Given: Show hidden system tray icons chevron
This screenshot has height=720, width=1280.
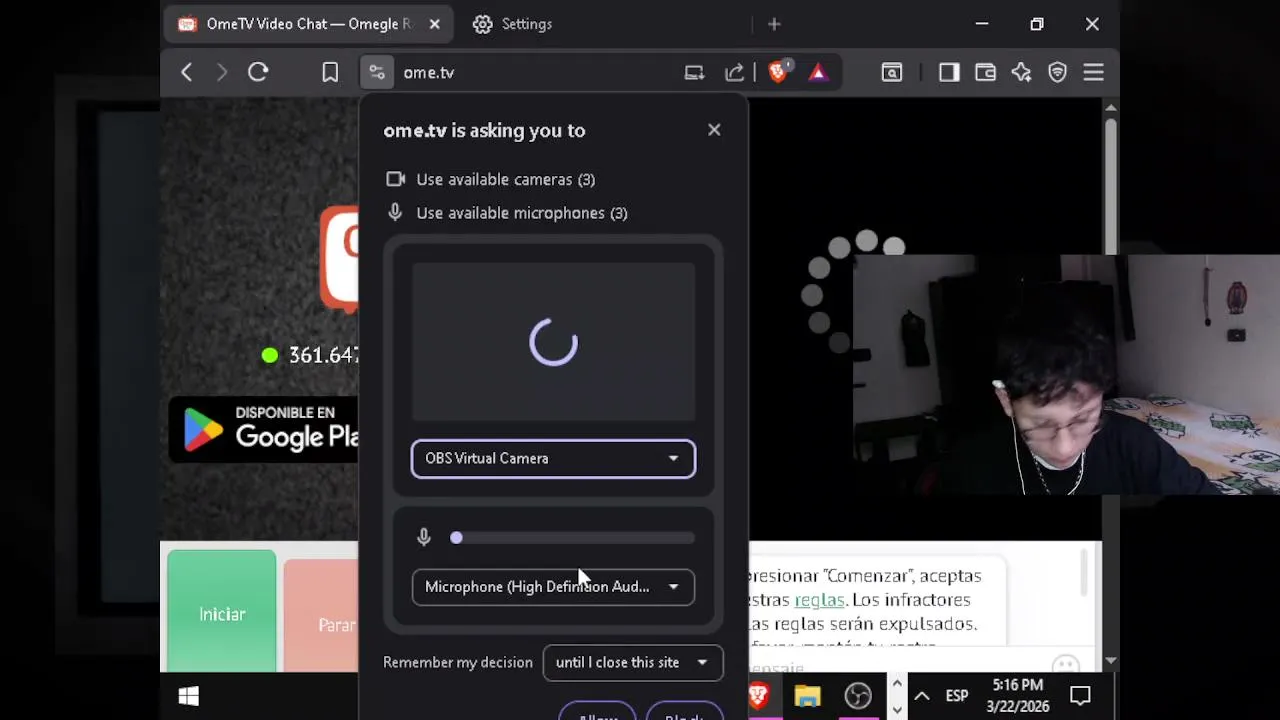Looking at the screenshot, I should [922, 696].
